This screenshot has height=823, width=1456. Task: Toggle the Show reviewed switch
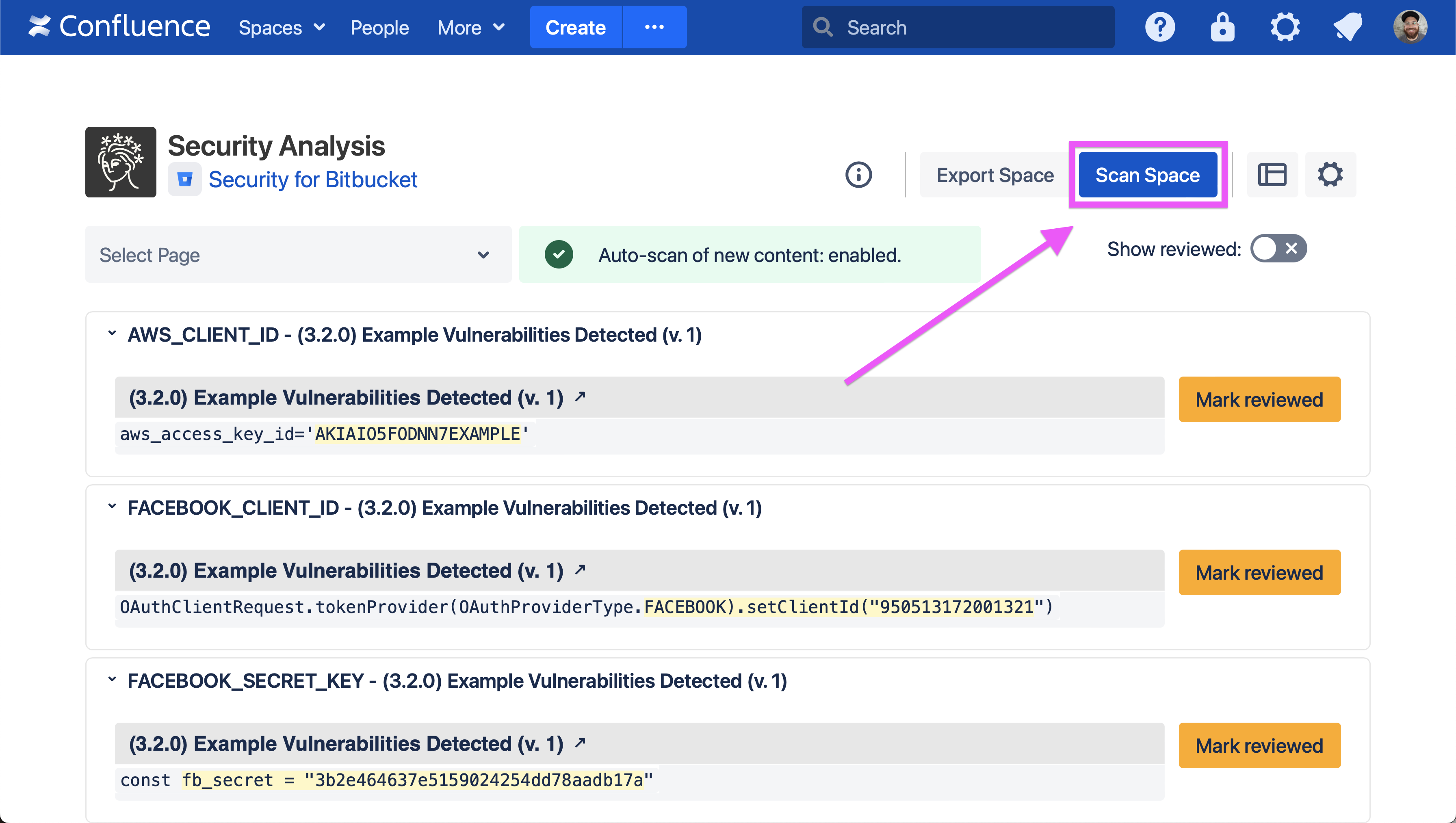pos(1278,249)
